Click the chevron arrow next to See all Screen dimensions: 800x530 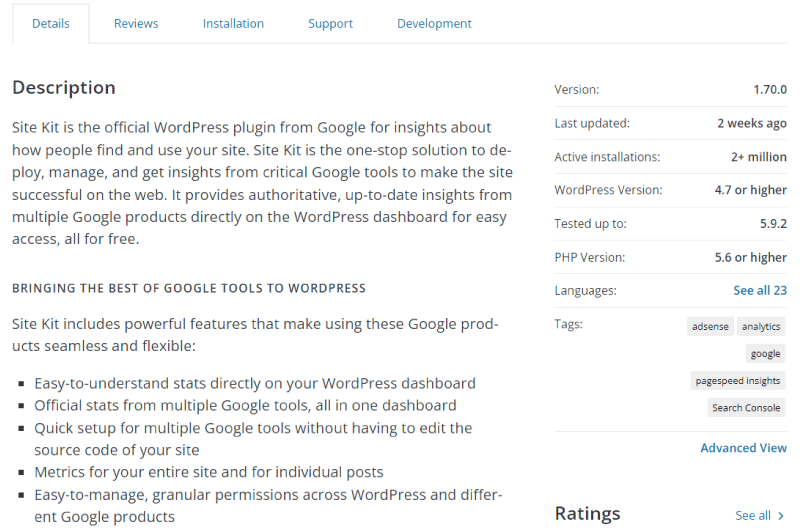[x=781, y=516]
